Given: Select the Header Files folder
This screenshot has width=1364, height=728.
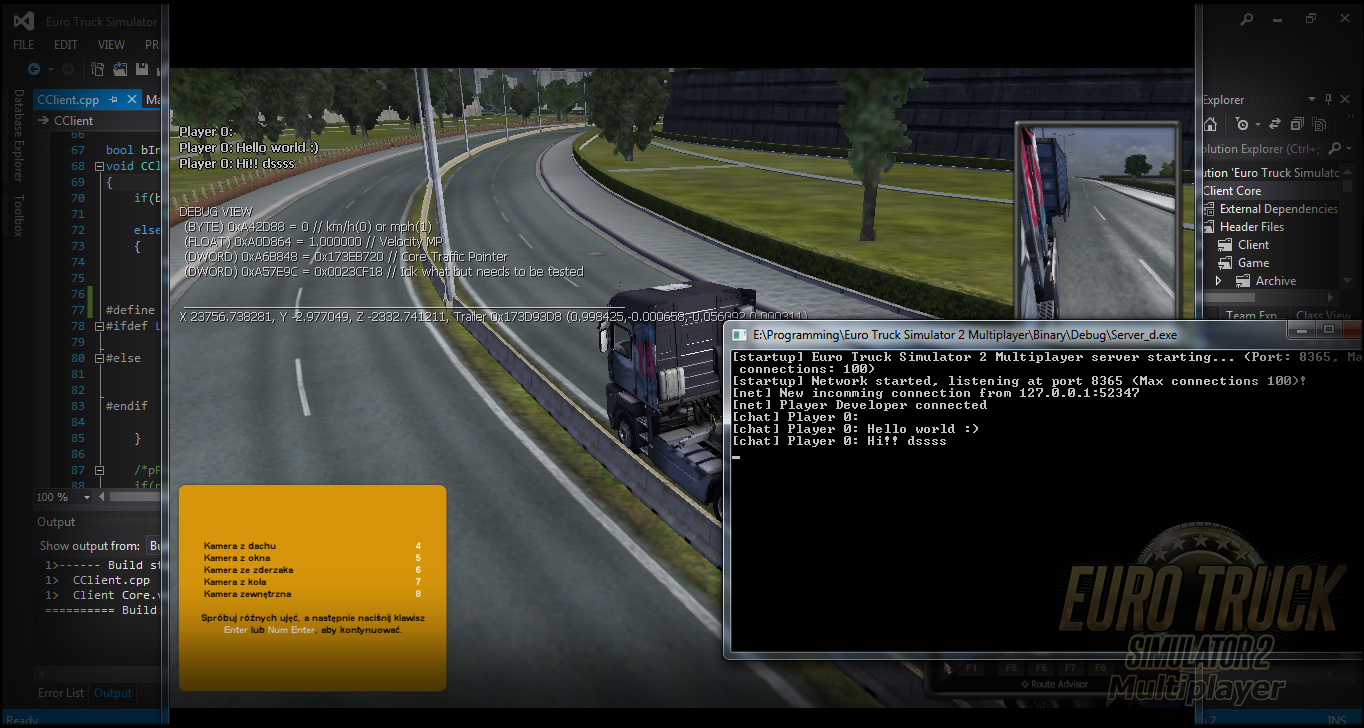Looking at the screenshot, I should 1251,227.
